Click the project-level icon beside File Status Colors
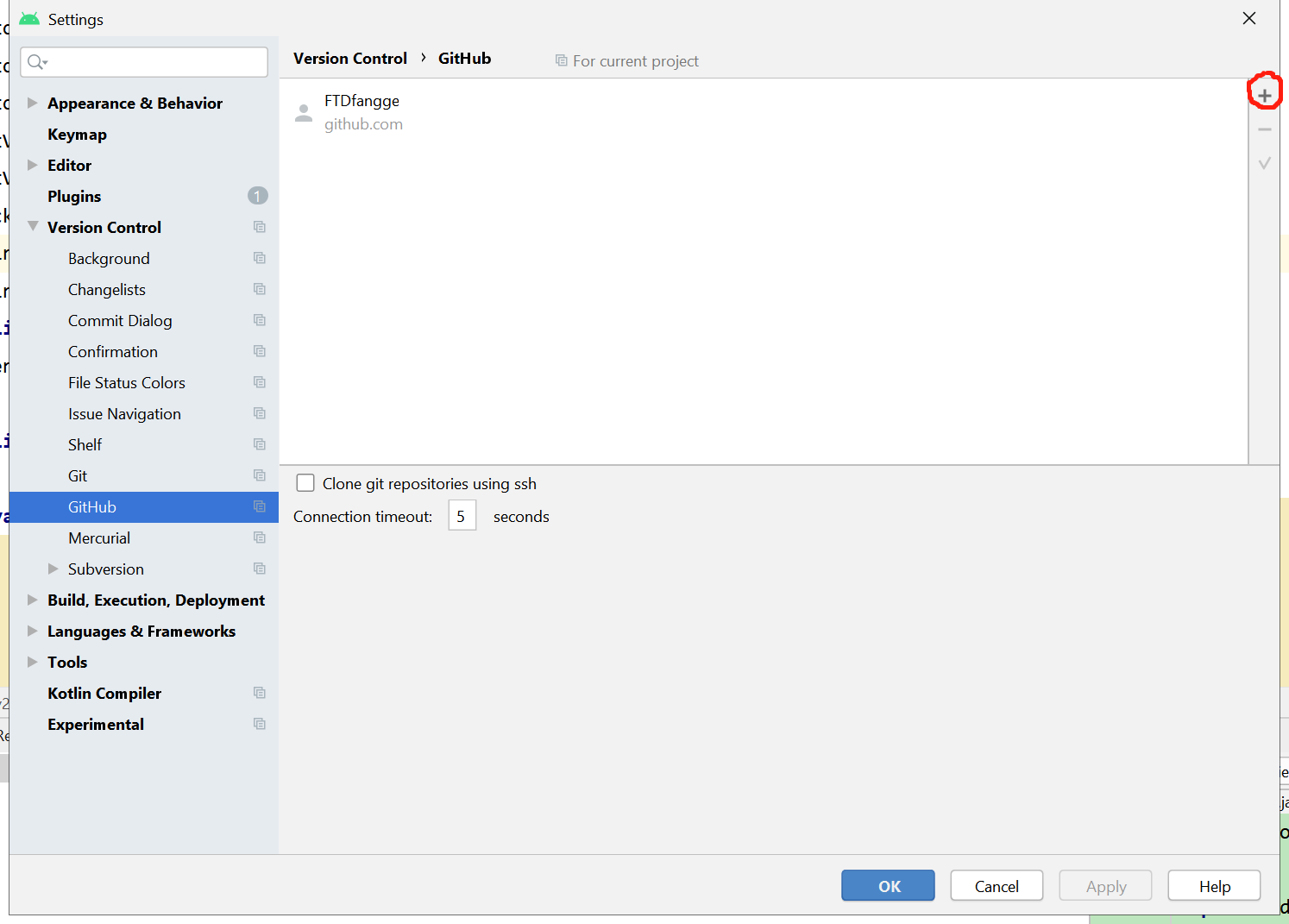The image size is (1289, 924). [260, 382]
